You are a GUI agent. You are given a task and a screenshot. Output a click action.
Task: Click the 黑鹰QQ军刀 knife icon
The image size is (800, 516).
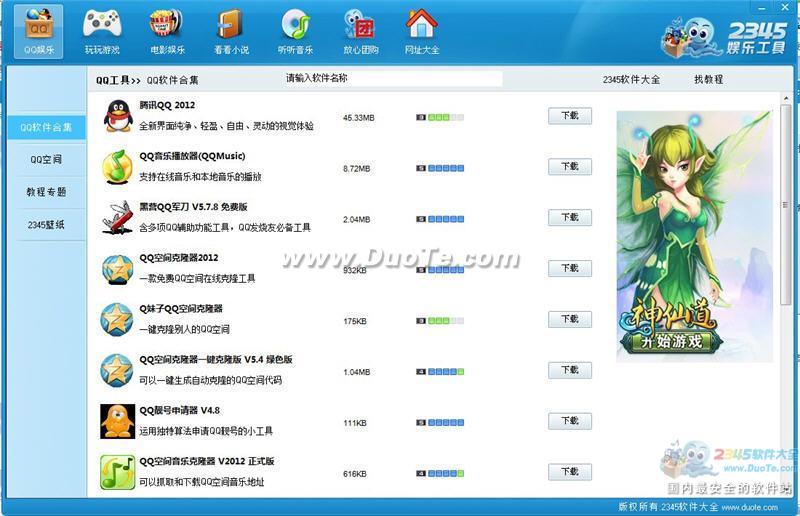tap(117, 217)
